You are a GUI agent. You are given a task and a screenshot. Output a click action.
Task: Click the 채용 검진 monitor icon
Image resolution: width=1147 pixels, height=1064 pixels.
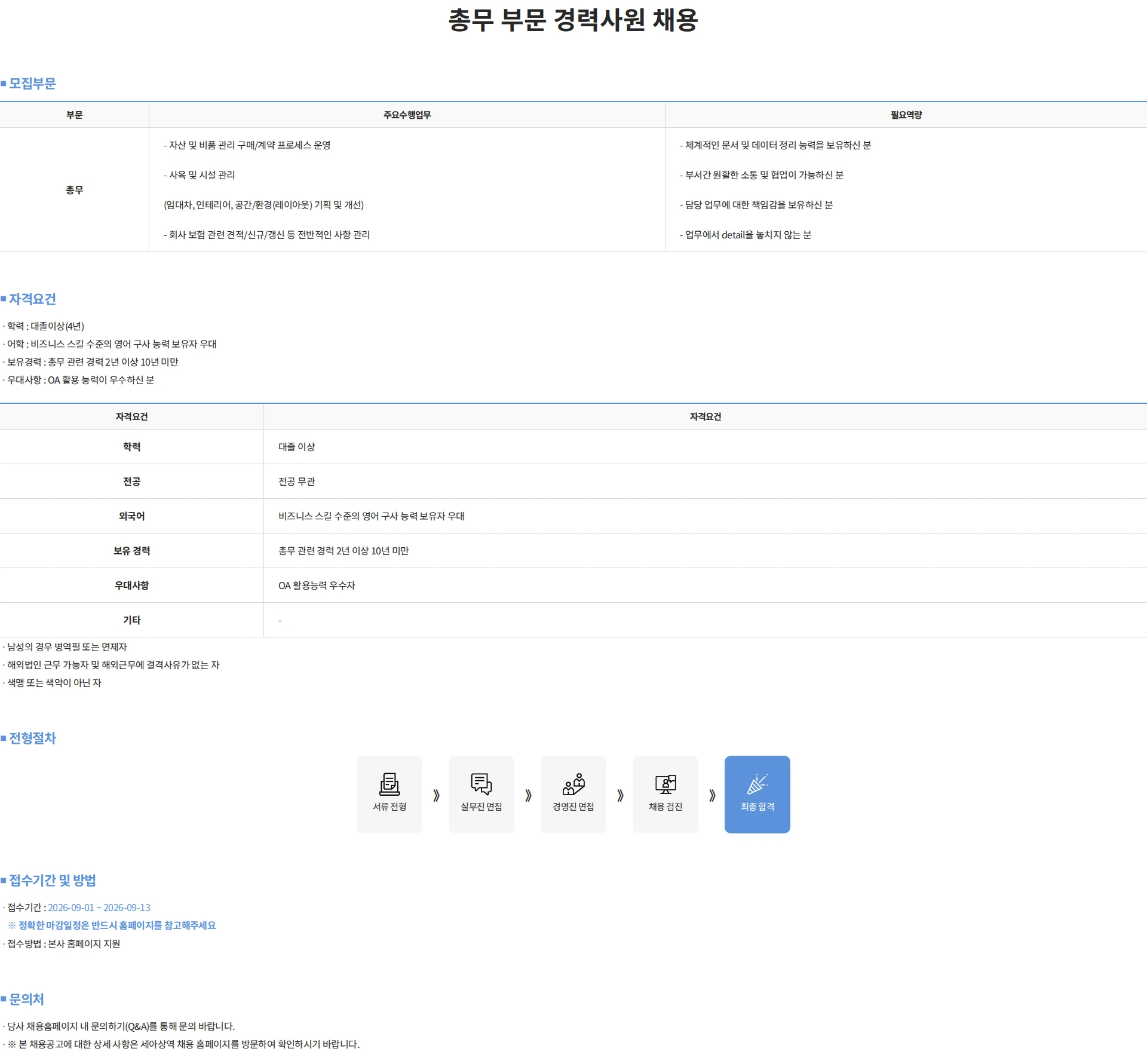665,784
